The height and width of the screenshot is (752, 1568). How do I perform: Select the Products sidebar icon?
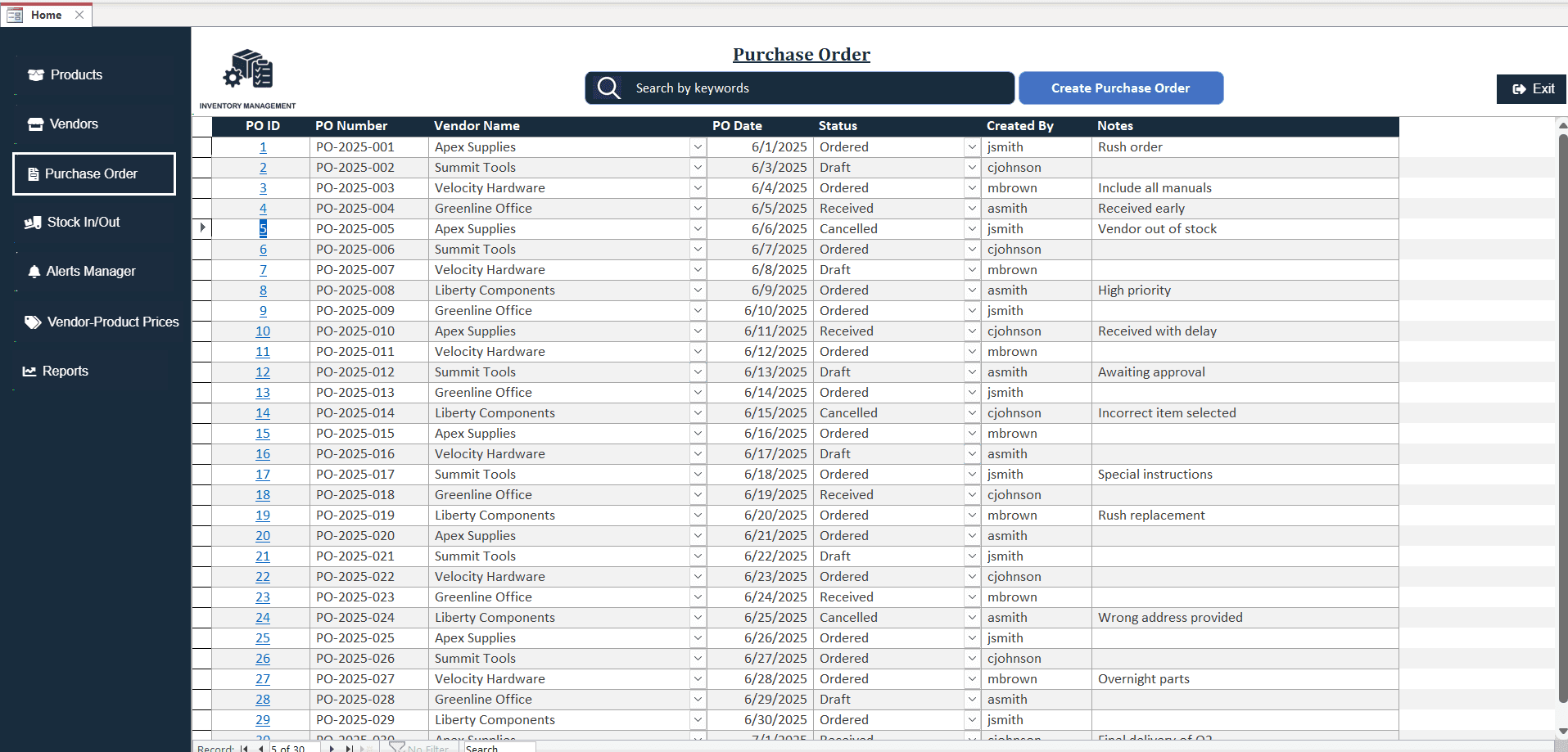tap(35, 74)
